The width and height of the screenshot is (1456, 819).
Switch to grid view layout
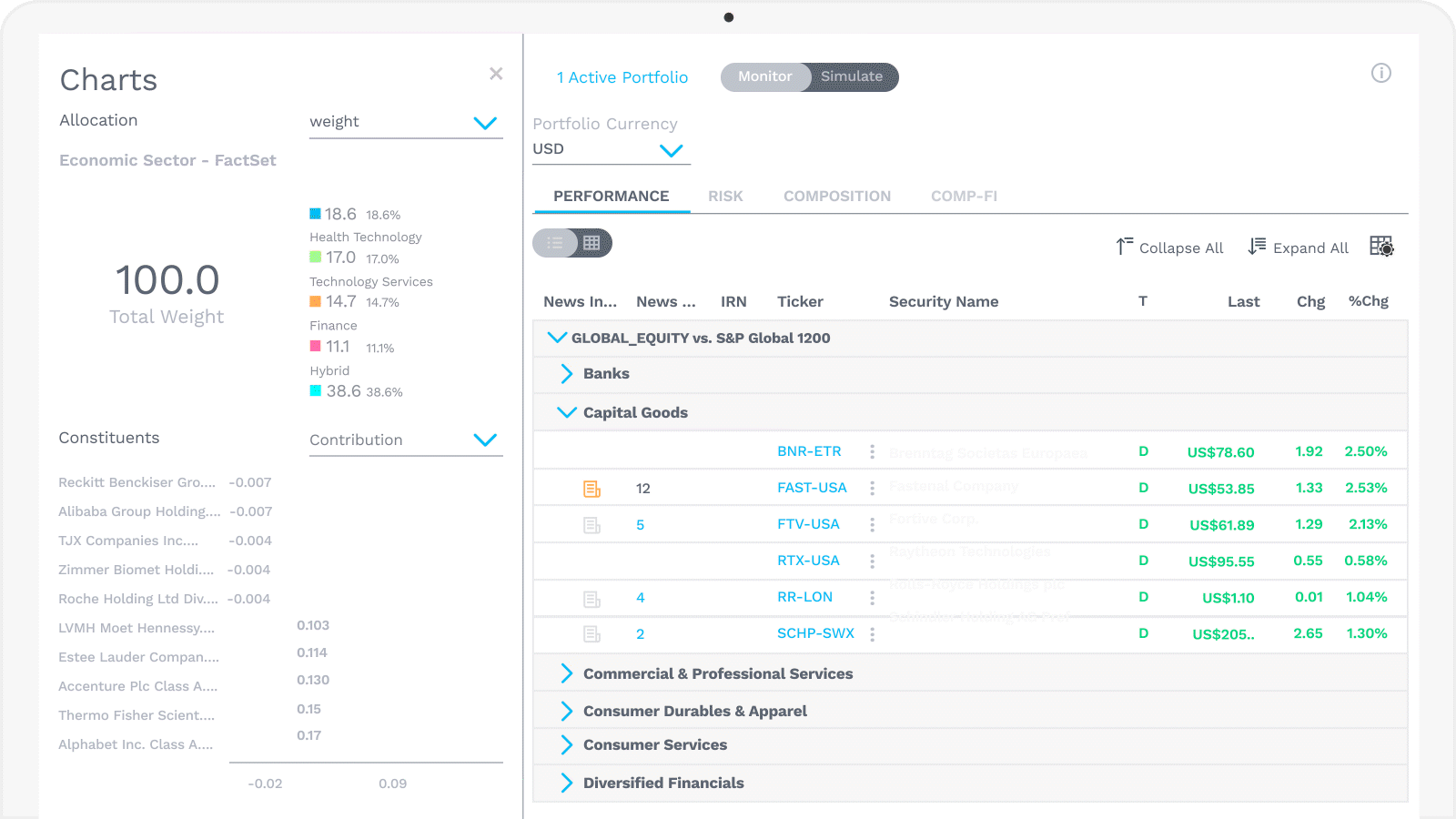coord(591,243)
